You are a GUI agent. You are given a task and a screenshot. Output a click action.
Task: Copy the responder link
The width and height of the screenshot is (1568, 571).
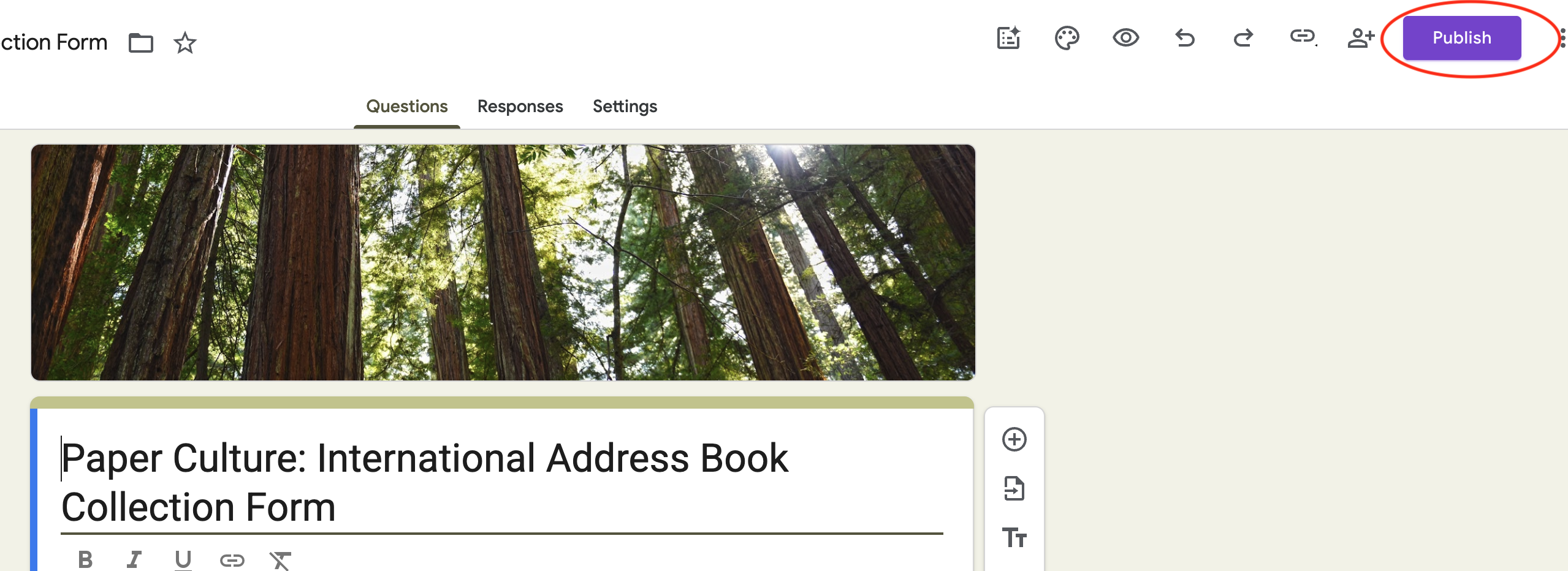pos(1303,37)
